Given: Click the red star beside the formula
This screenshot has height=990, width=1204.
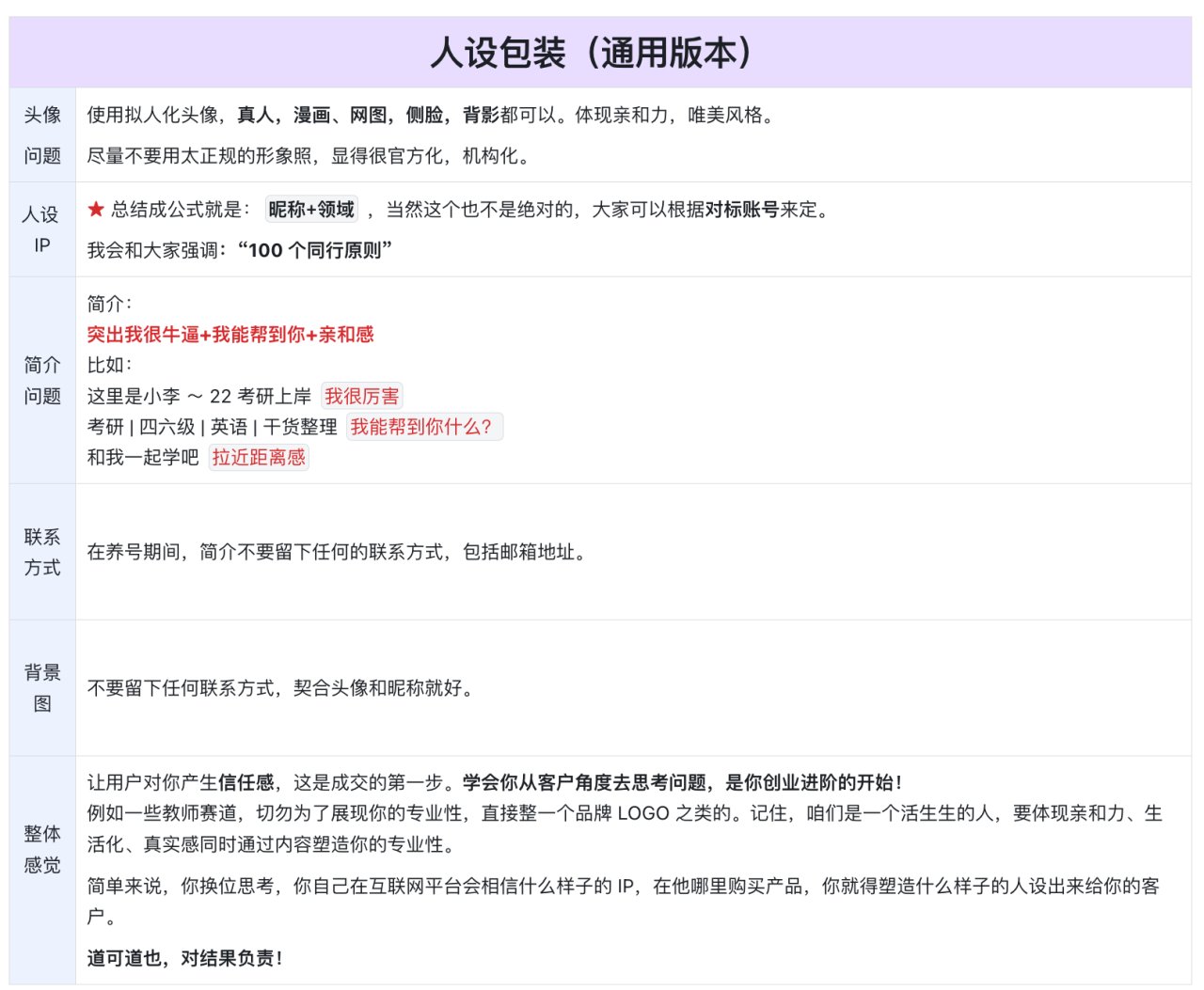Looking at the screenshot, I should coord(95,211).
